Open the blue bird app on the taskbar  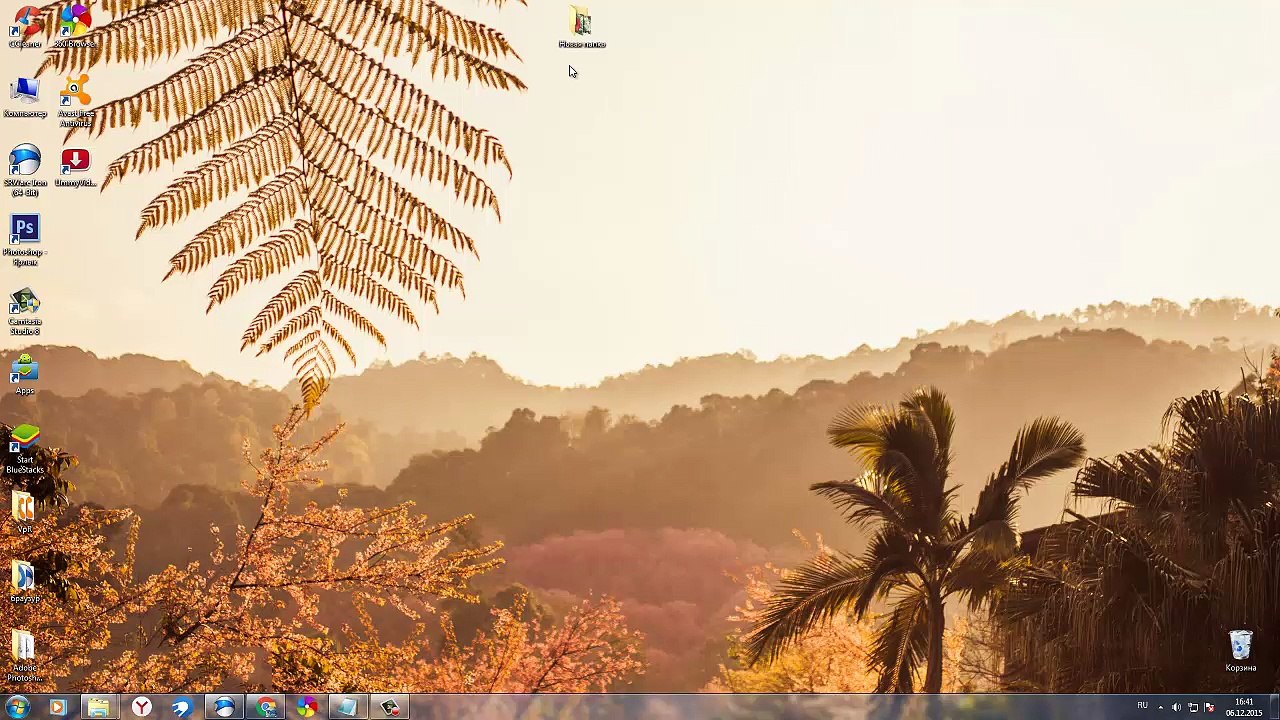click(181, 708)
